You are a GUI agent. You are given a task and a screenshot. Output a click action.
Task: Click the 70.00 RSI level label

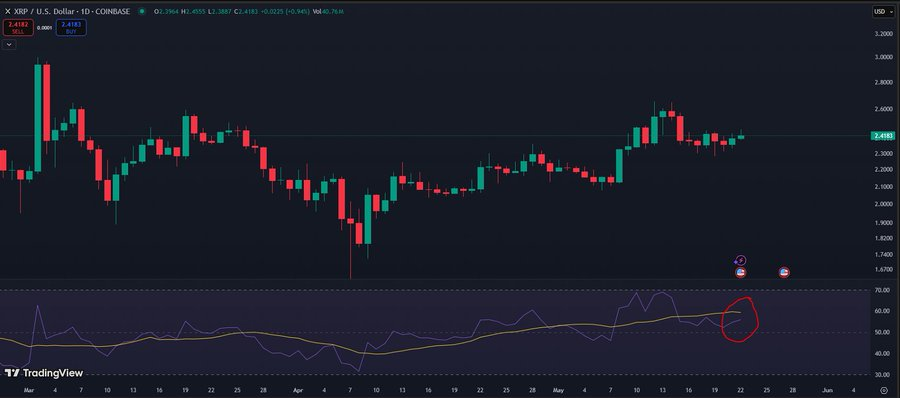(882, 291)
